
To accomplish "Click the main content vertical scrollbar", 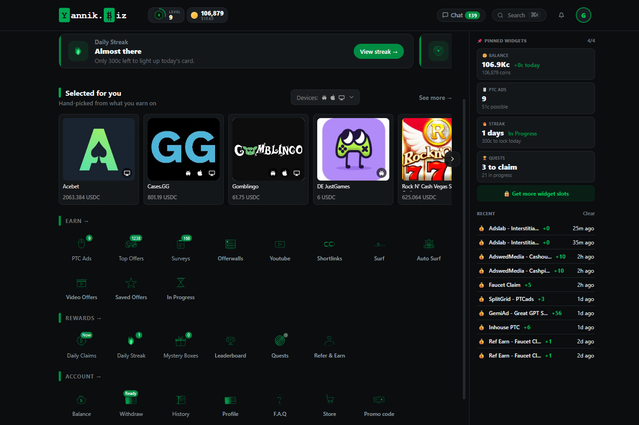I will (x=464, y=249).
